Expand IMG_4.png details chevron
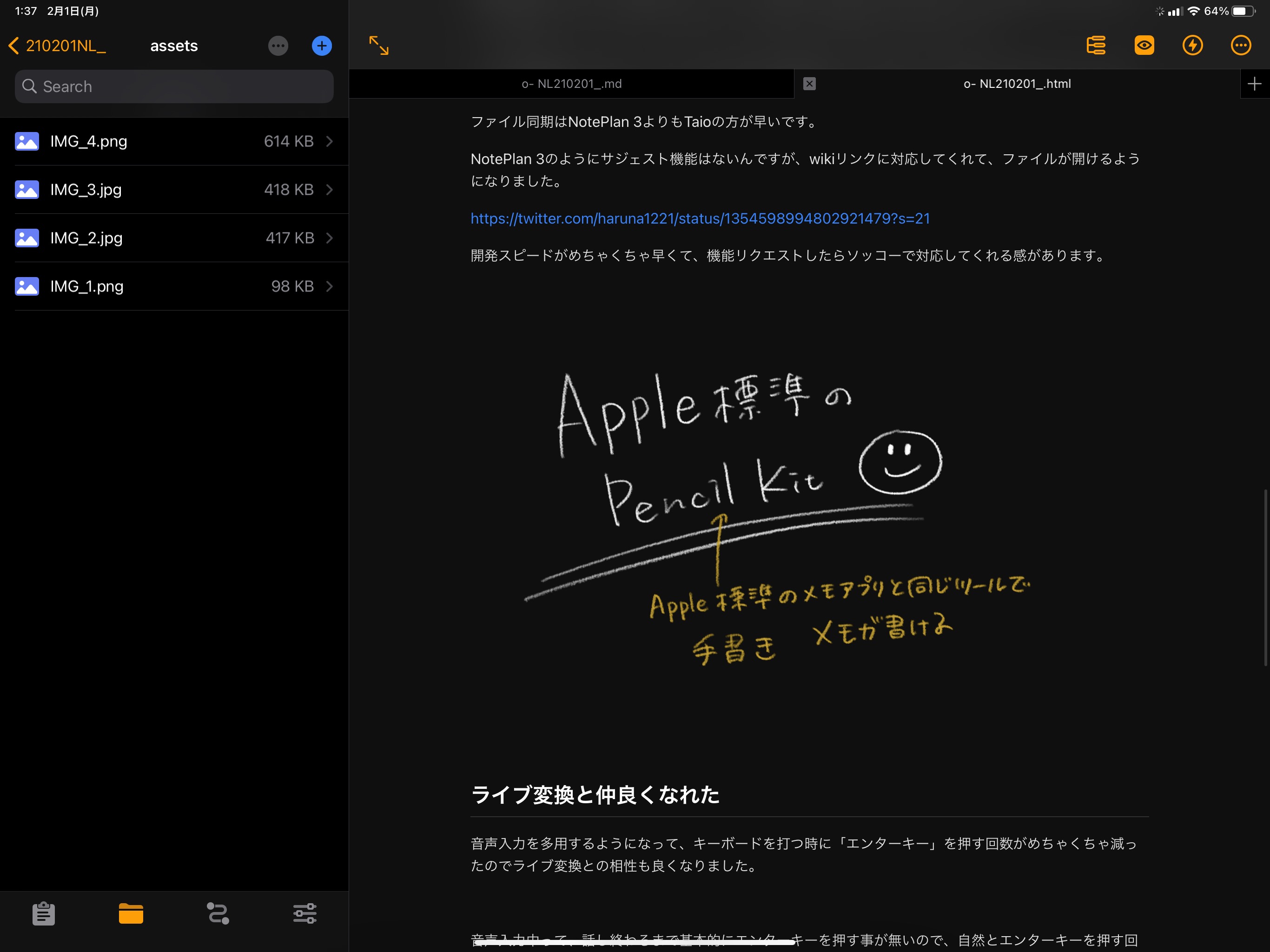 (330, 141)
